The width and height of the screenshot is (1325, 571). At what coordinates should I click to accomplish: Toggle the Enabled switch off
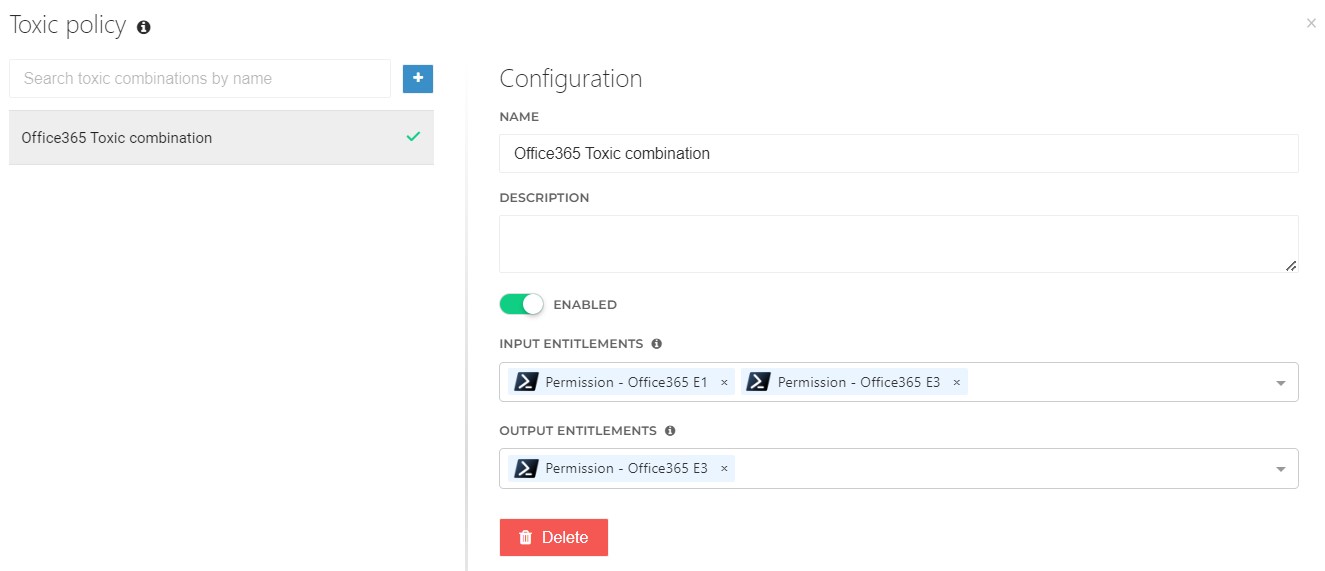[521, 304]
